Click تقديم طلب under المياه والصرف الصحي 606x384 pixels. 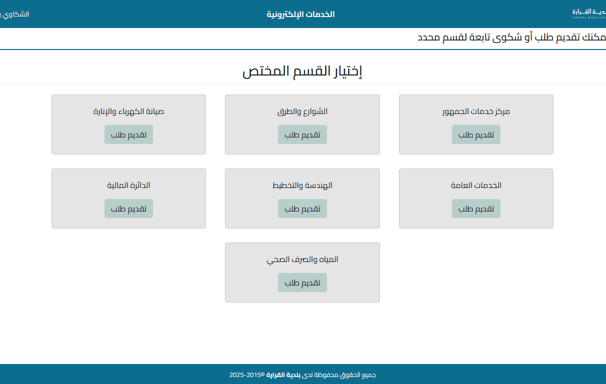click(x=302, y=283)
